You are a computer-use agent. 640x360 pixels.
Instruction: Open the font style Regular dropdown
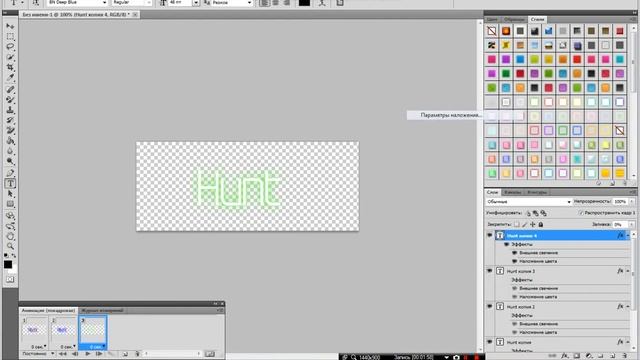point(149,3)
